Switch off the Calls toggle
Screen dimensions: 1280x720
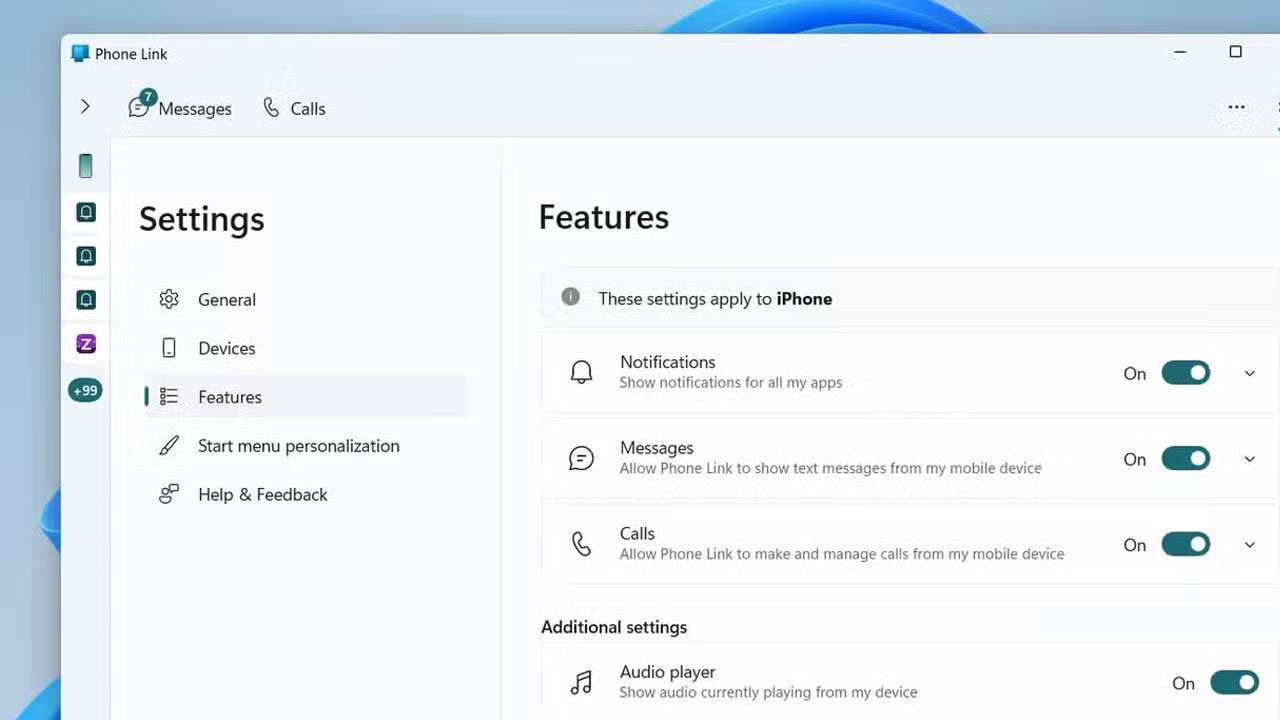pyautogui.click(x=1185, y=545)
